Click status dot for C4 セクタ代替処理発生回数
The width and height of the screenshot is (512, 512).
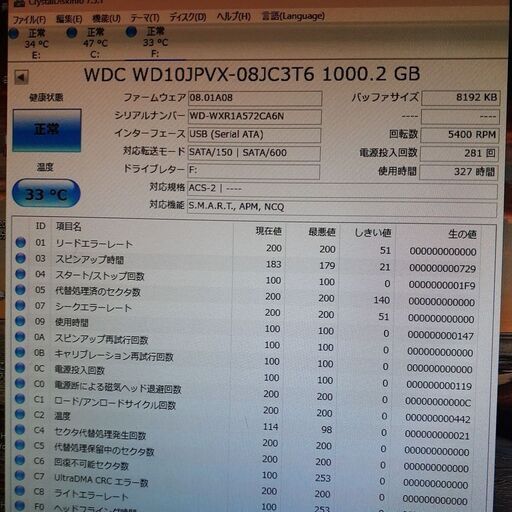(x=20, y=430)
